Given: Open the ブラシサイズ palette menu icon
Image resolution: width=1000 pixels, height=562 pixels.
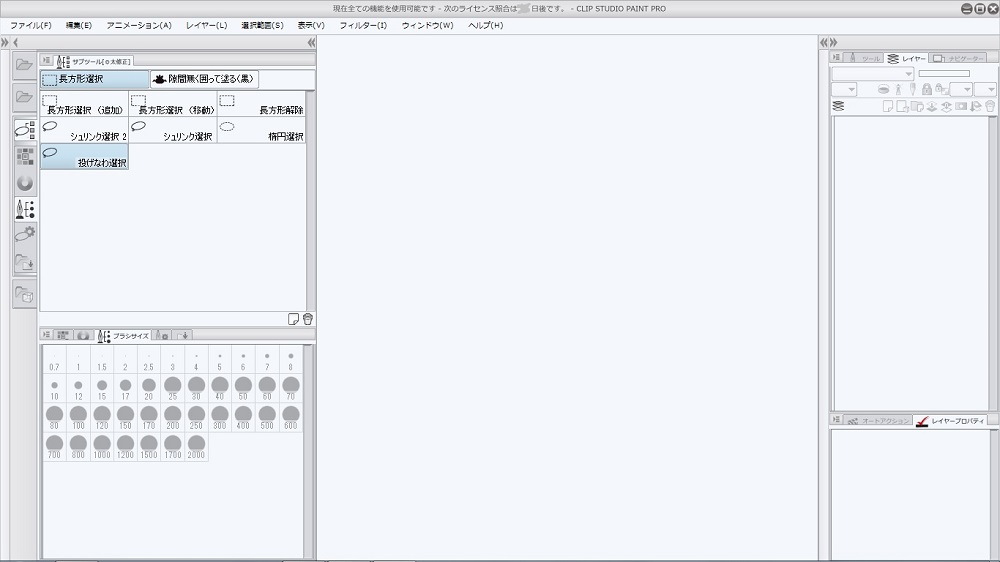Looking at the screenshot, I should point(46,335).
